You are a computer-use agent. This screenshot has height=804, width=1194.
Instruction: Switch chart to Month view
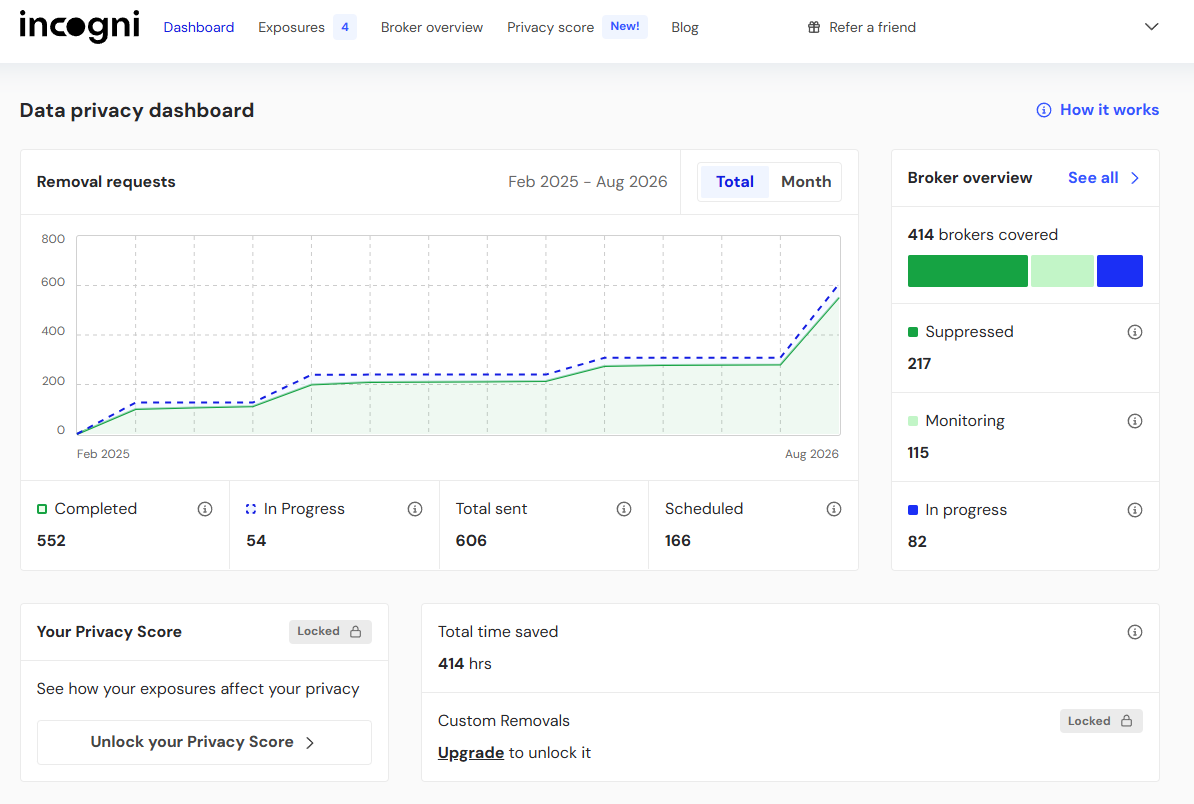pyautogui.click(x=806, y=182)
